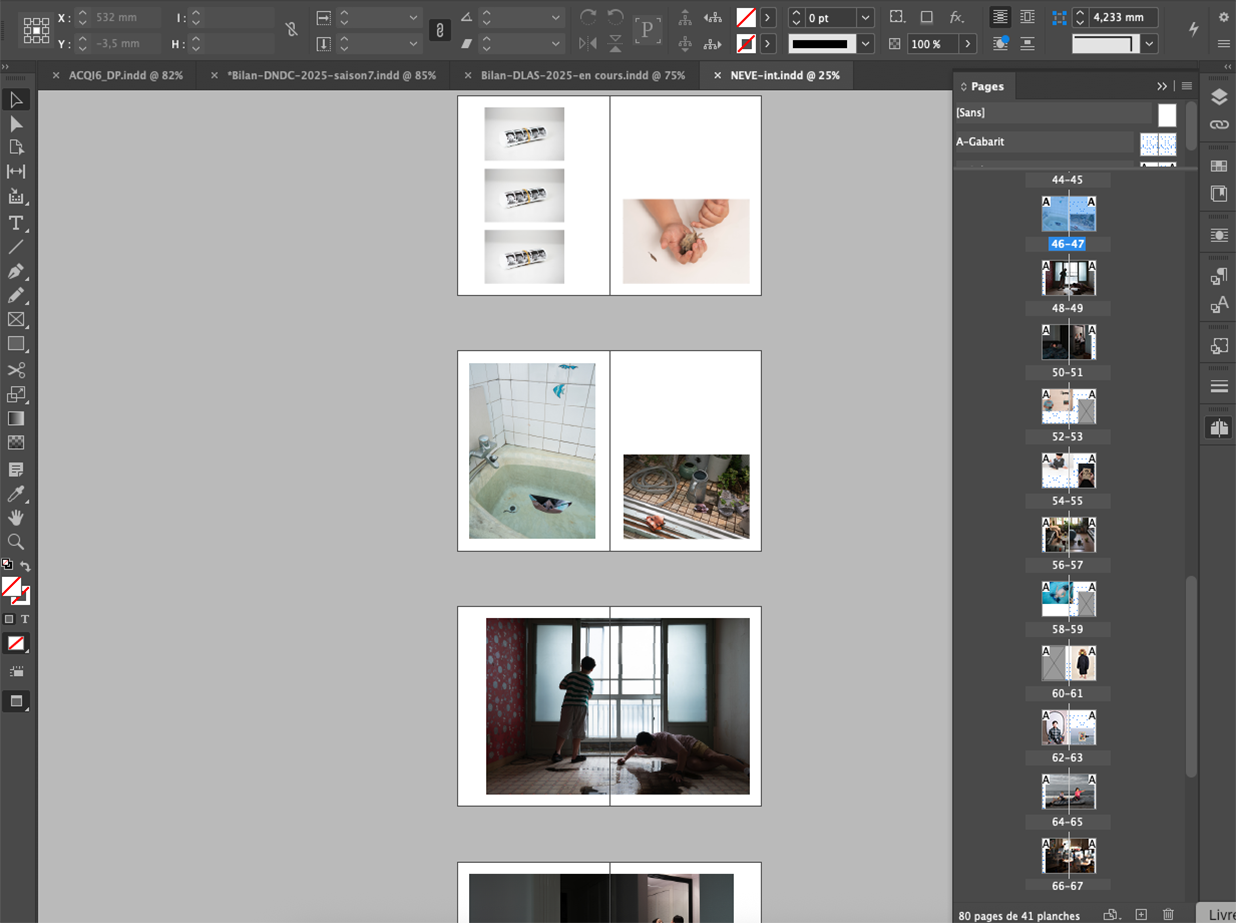Select the Rectangle Frame tool
Screen dimensions: 1236x923
click(x=16, y=319)
